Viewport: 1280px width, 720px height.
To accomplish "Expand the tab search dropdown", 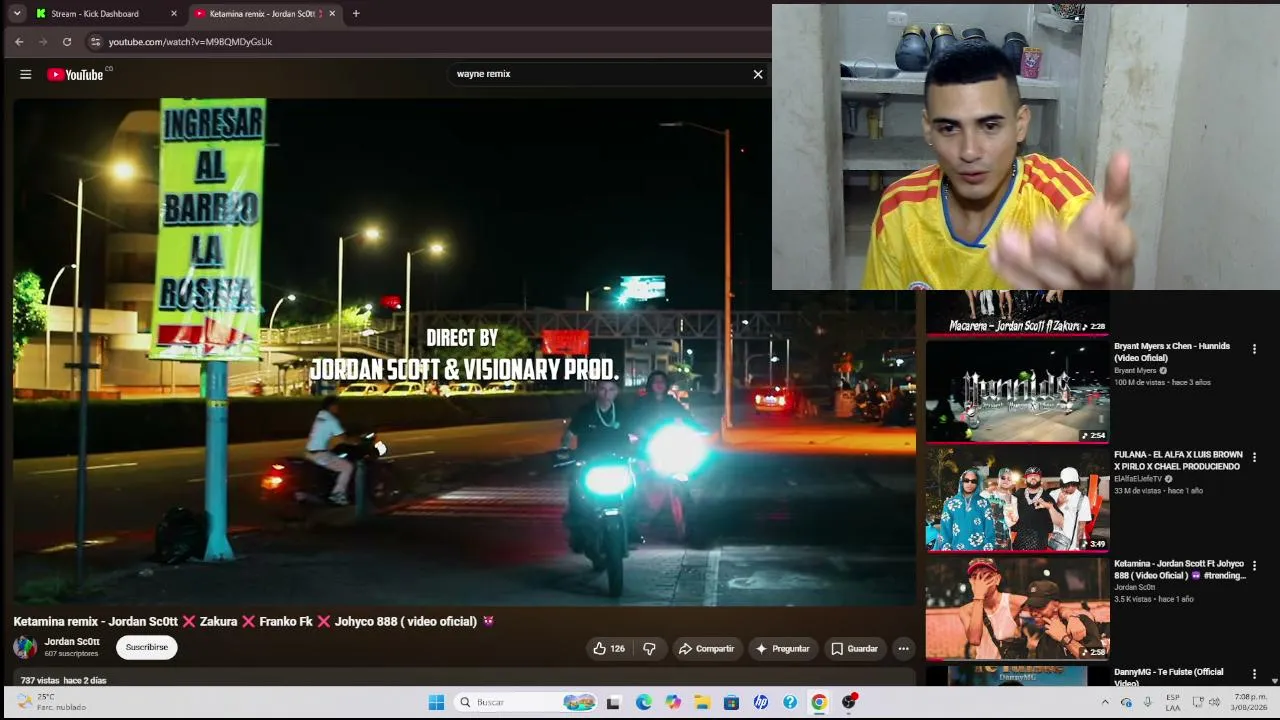I will [17, 14].
